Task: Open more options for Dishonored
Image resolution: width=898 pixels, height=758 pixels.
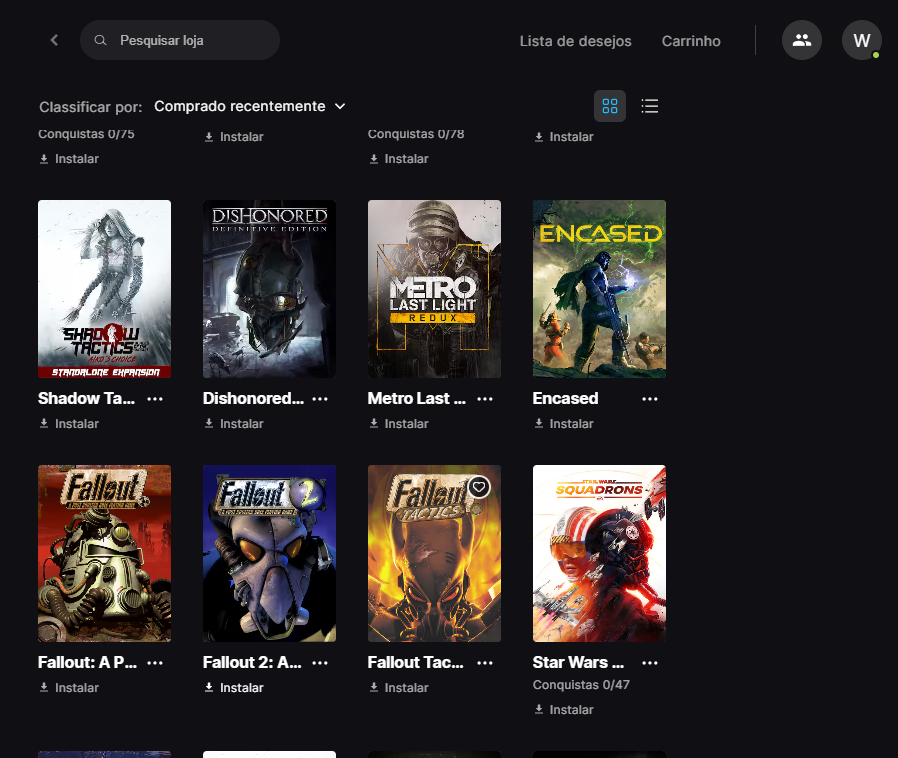Action: coord(320,399)
